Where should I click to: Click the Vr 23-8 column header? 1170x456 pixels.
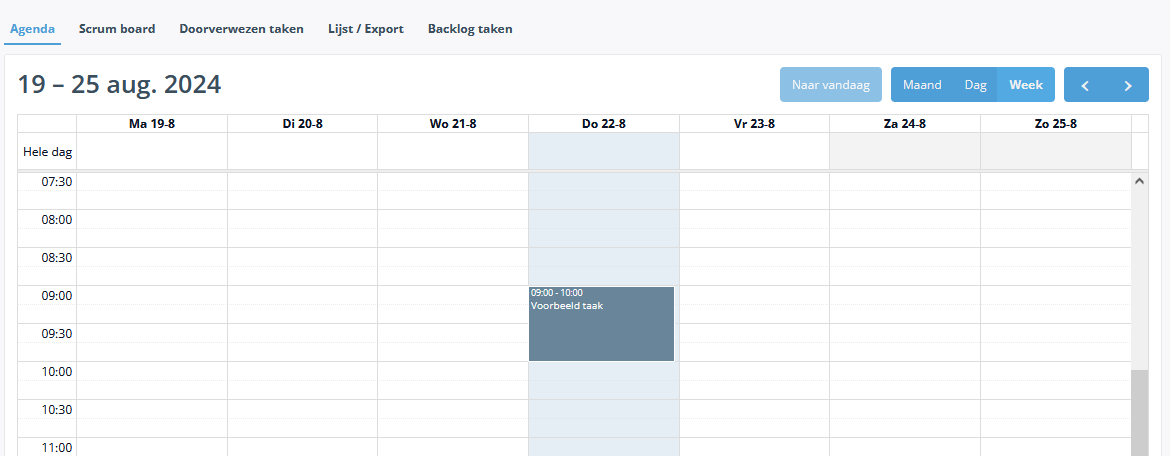click(754, 124)
